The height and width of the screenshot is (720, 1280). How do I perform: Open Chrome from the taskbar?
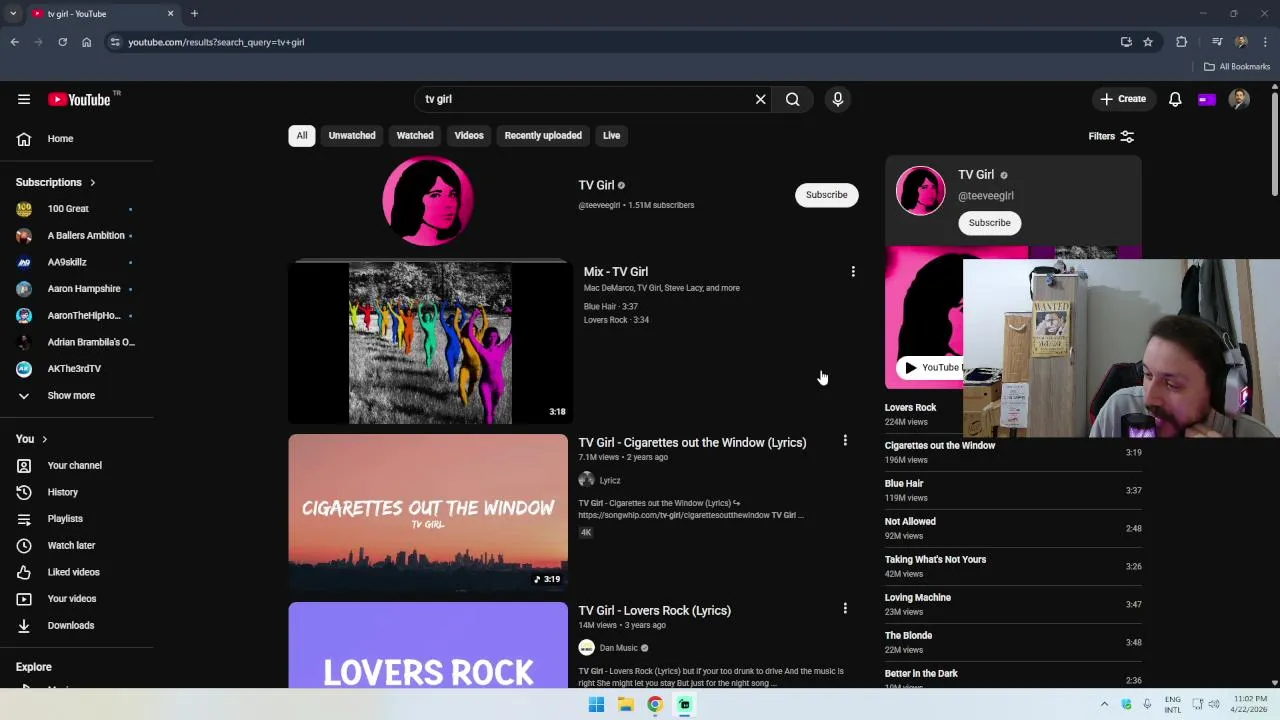point(655,705)
